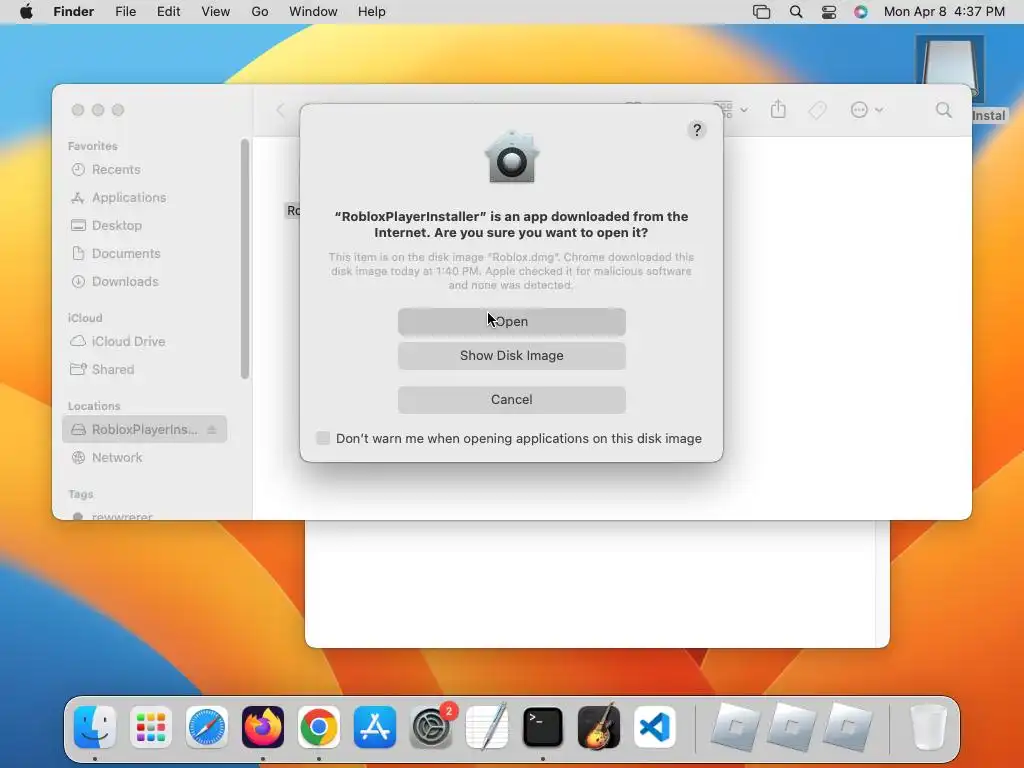Eject the RobloxPlayerInstaller disk image
This screenshot has height=768, width=1024.
coord(212,430)
